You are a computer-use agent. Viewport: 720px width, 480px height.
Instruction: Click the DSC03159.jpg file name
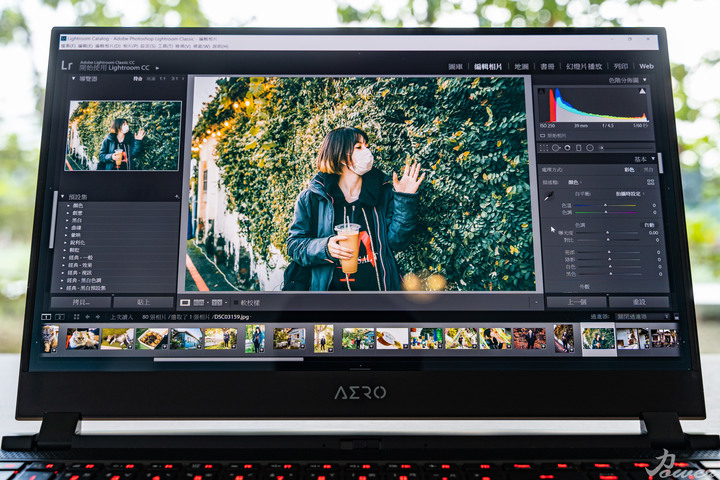coord(231,317)
